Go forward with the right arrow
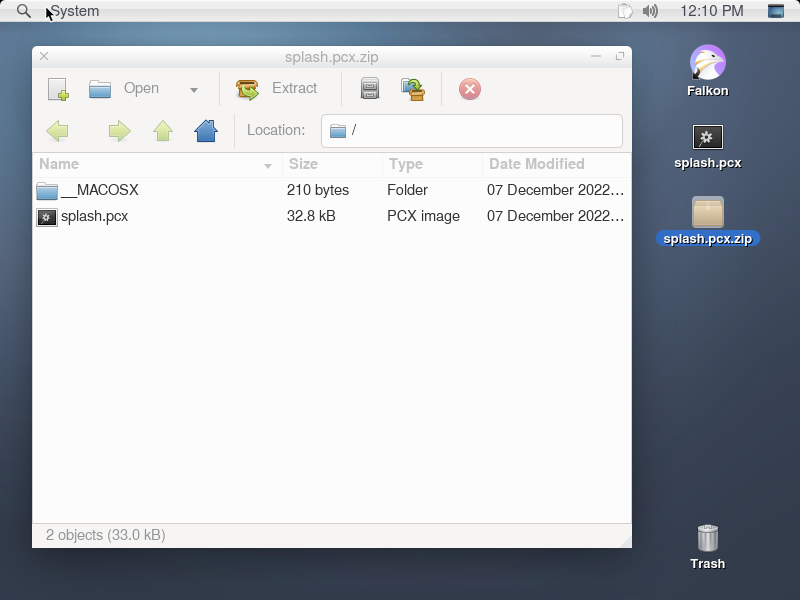800x600 pixels. pos(119,131)
